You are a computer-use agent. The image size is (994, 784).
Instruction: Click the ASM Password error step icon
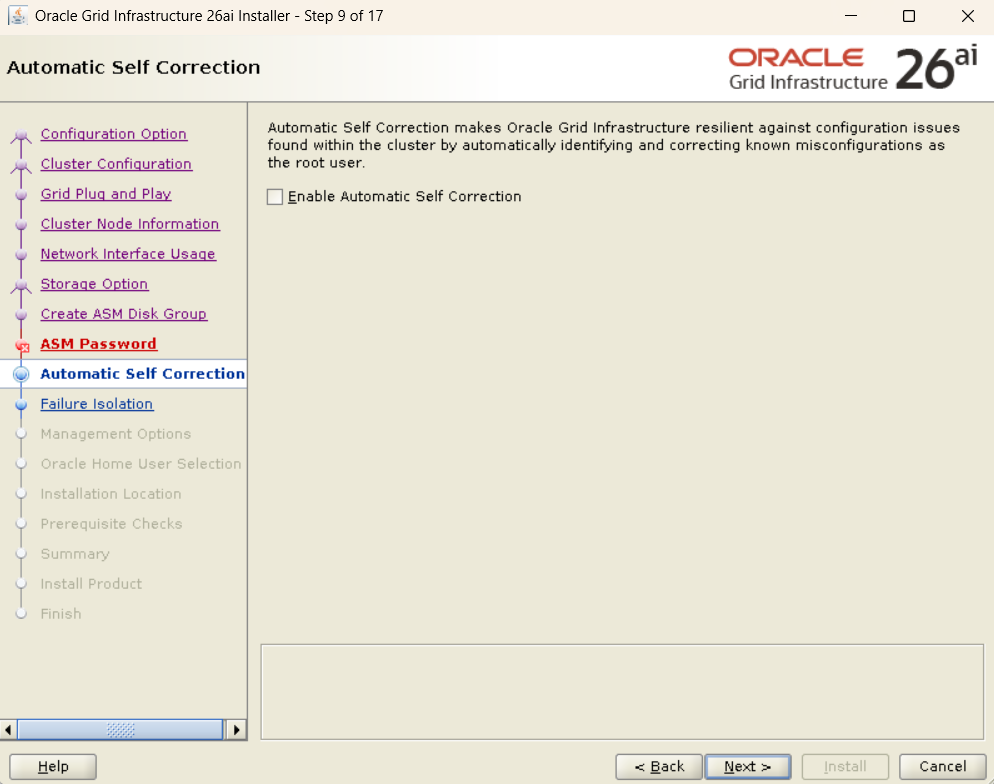click(x=22, y=346)
